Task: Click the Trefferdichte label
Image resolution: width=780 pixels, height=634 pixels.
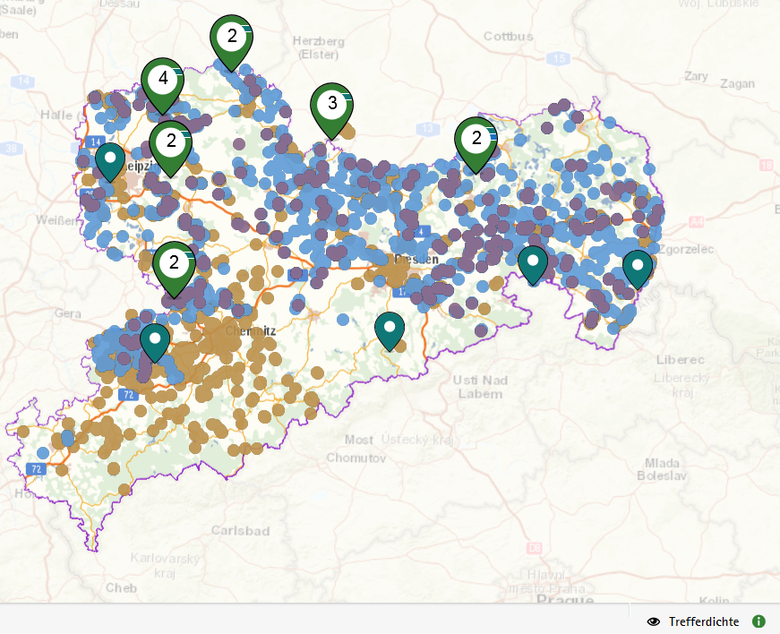Action: click(705, 621)
